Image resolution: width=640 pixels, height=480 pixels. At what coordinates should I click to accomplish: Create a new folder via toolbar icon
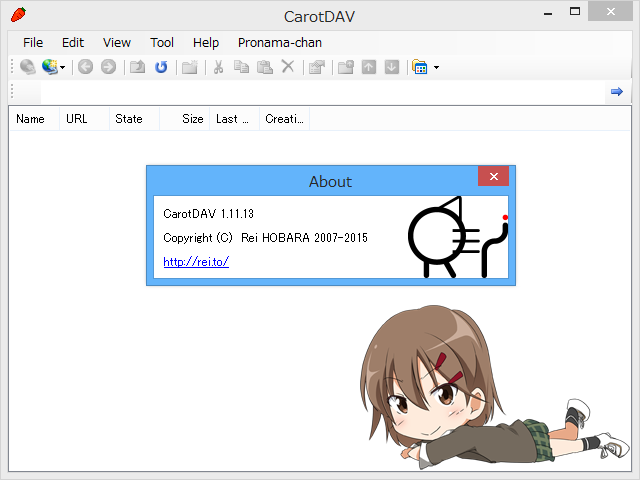pos(190,67)
